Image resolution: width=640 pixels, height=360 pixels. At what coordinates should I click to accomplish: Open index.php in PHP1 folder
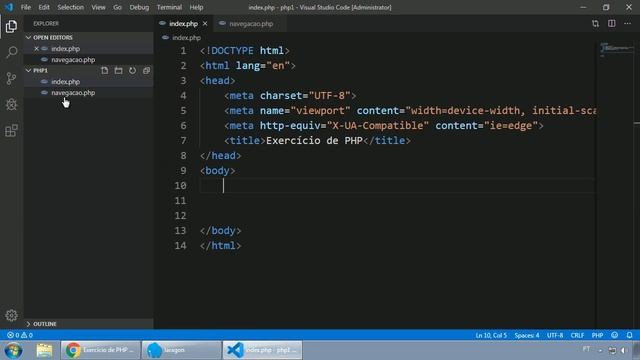coord(88,82)
